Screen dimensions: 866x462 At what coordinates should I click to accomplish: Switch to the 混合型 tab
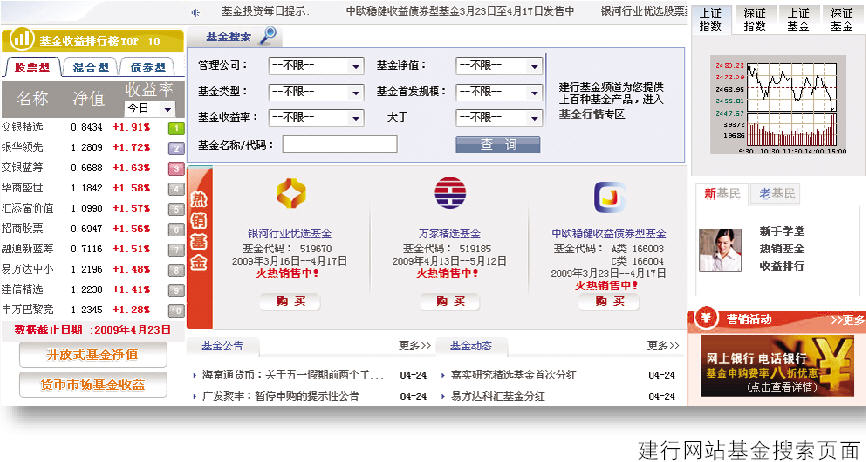(88, 68)
